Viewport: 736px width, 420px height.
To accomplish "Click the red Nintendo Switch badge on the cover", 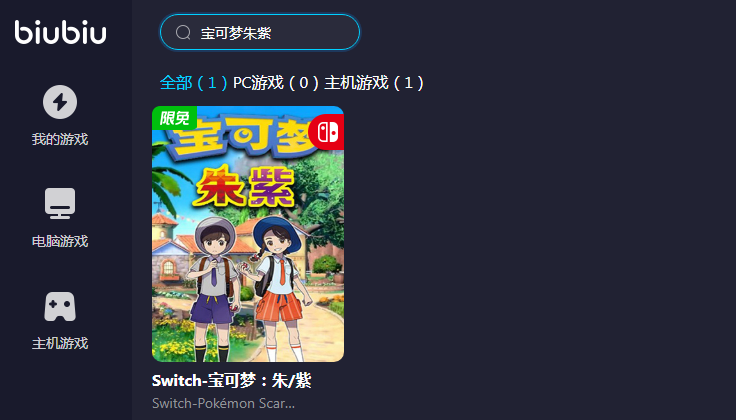I will pyautogui.click(x=327, y=132).
